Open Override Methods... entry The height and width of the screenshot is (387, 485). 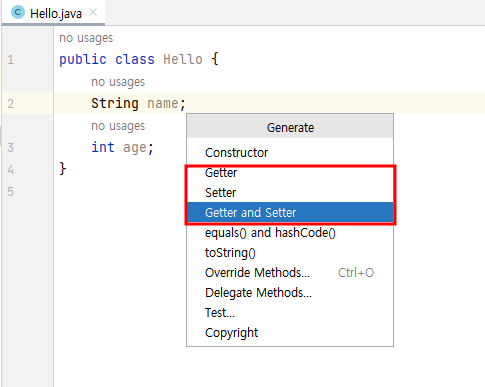(290, 273)
